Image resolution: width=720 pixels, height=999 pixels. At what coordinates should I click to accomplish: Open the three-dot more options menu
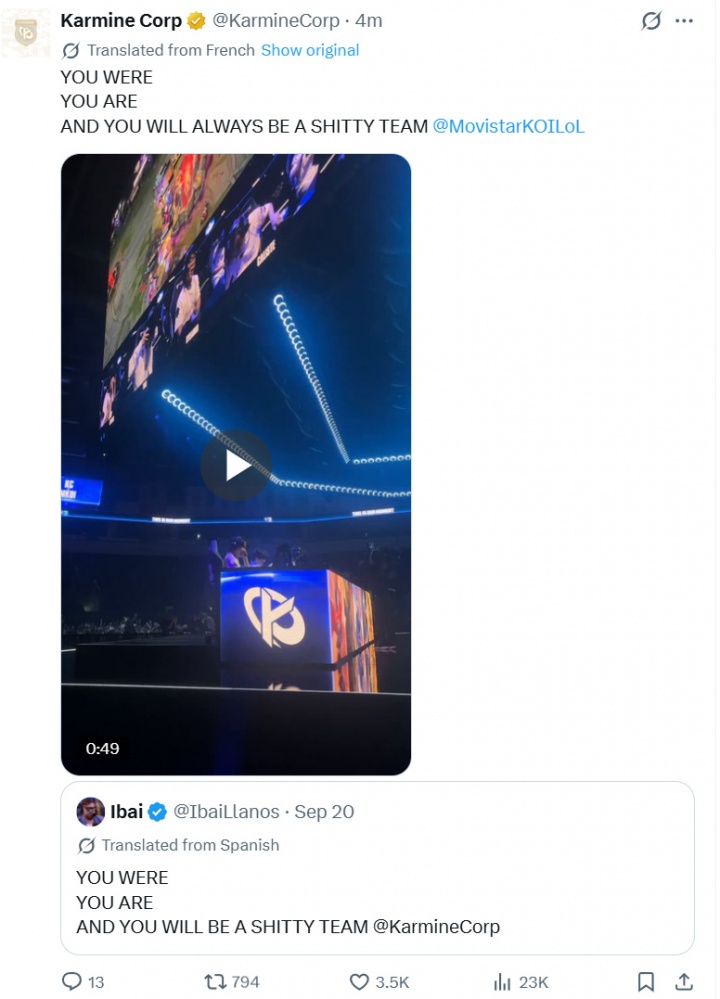[x=684, y=21]
